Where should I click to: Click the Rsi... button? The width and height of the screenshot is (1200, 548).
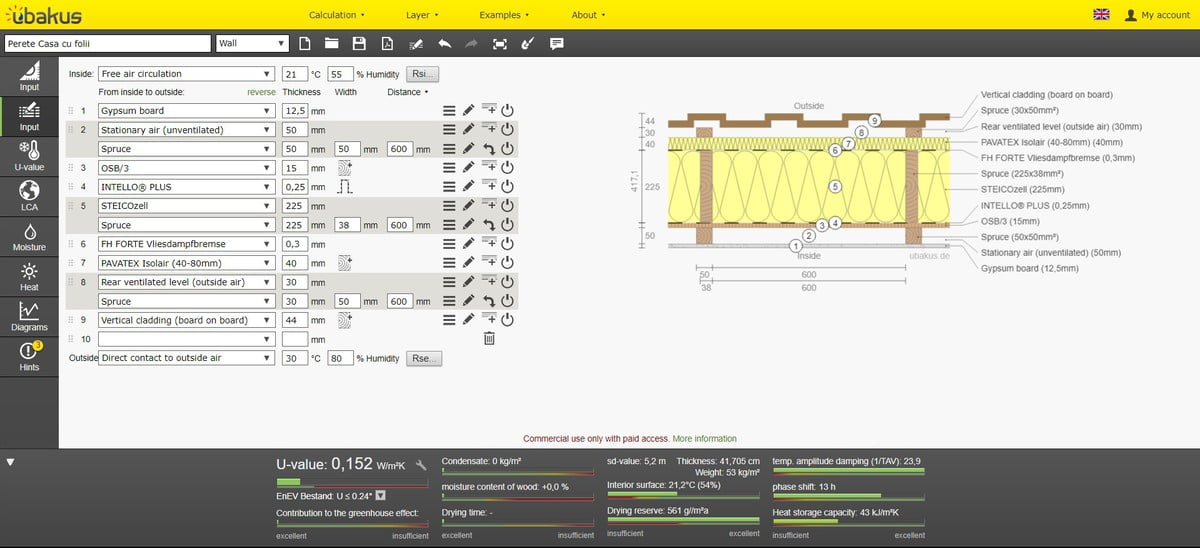coord(423,74)
